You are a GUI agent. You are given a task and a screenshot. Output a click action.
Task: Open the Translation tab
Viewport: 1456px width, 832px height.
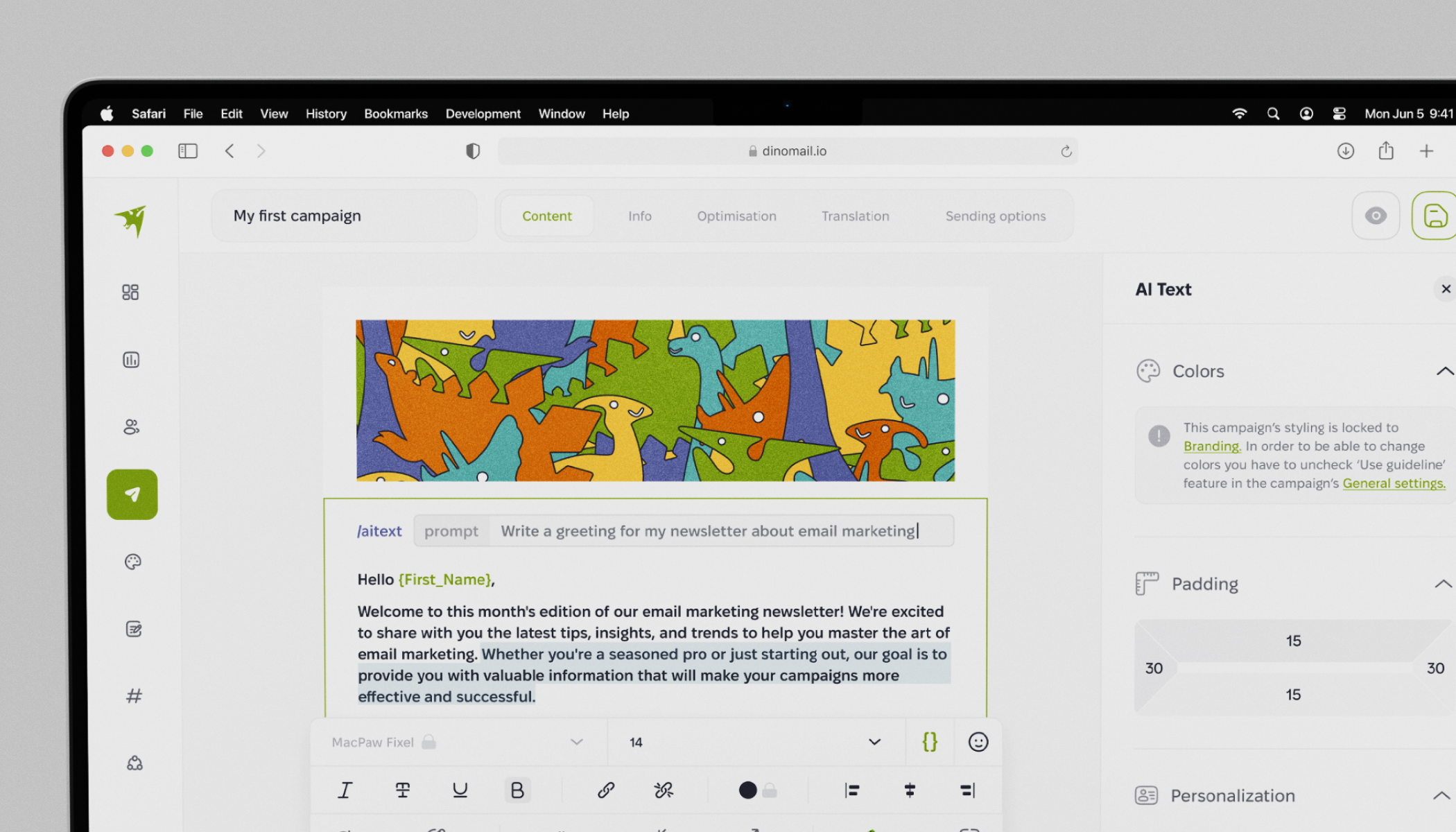coord(855,216)
